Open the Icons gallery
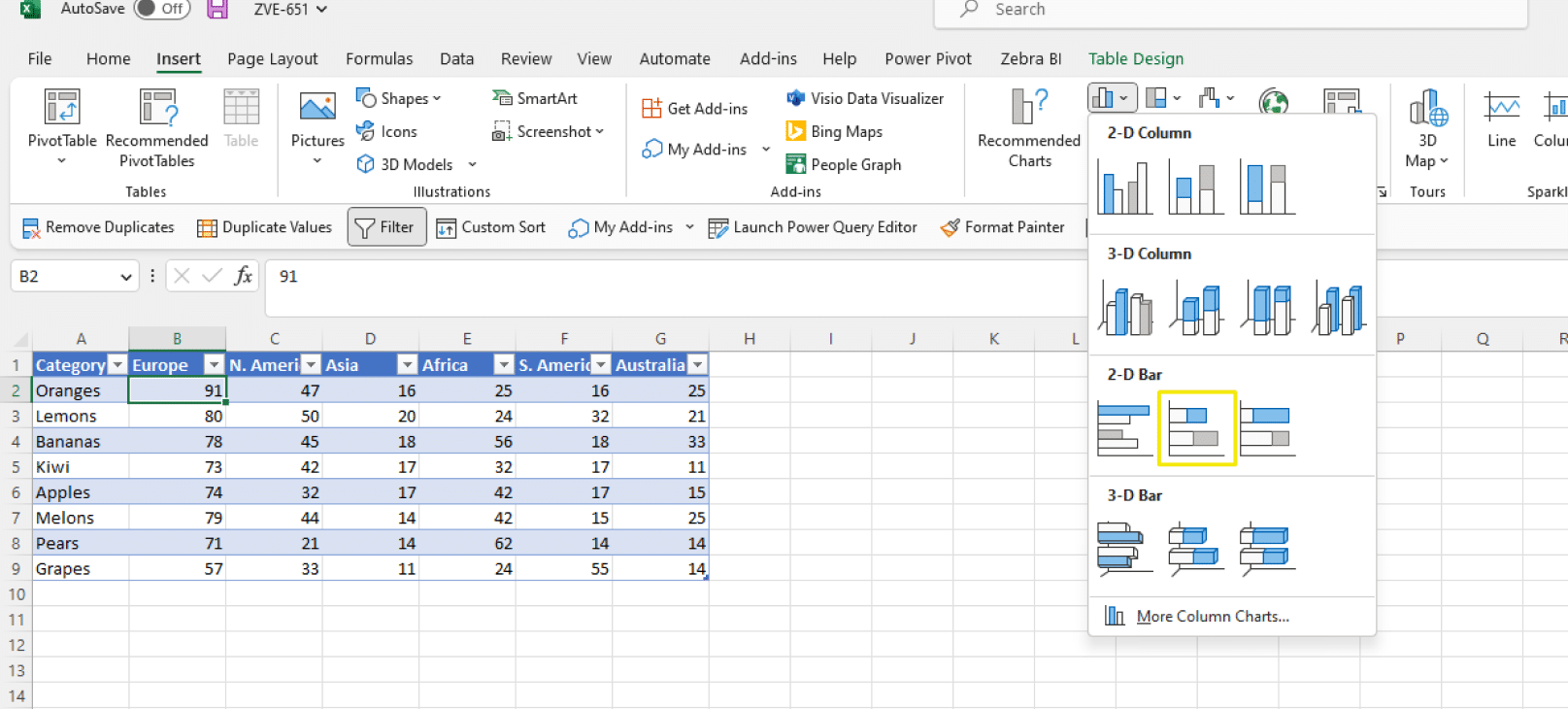The image size is (1568, 709). click(x=386, y=131)
